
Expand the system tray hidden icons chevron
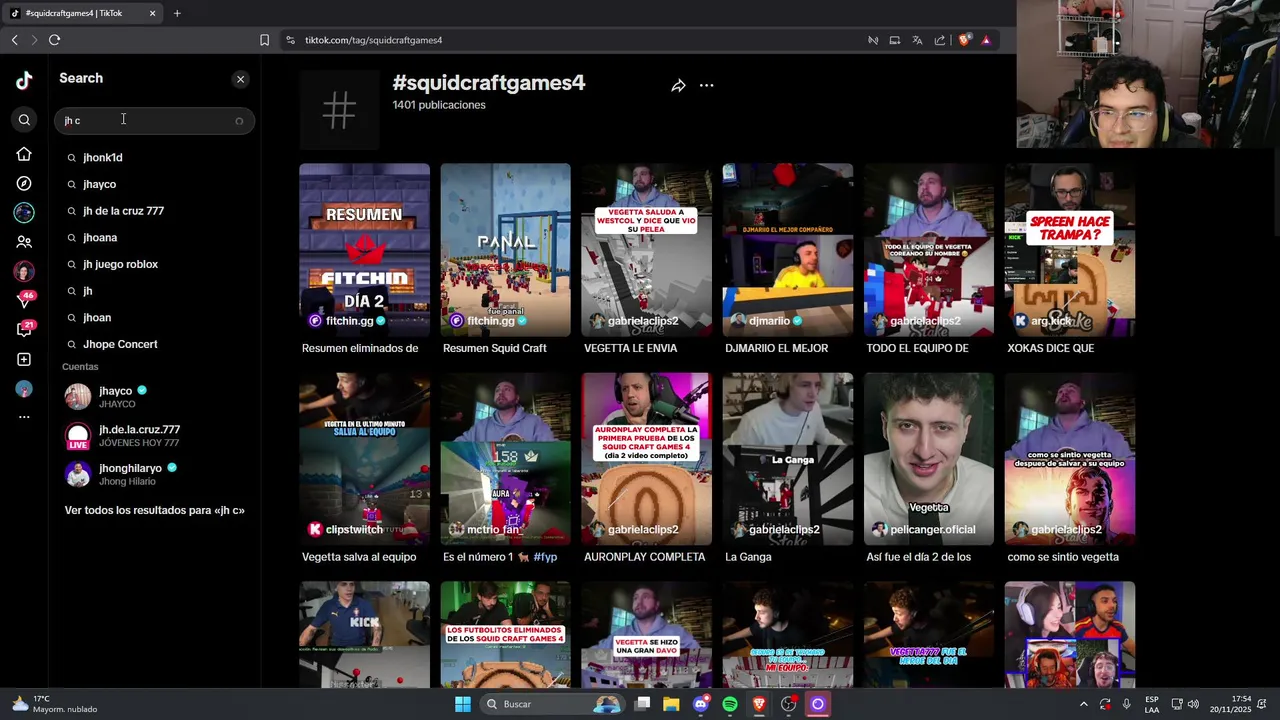(x=1083, y=704)
